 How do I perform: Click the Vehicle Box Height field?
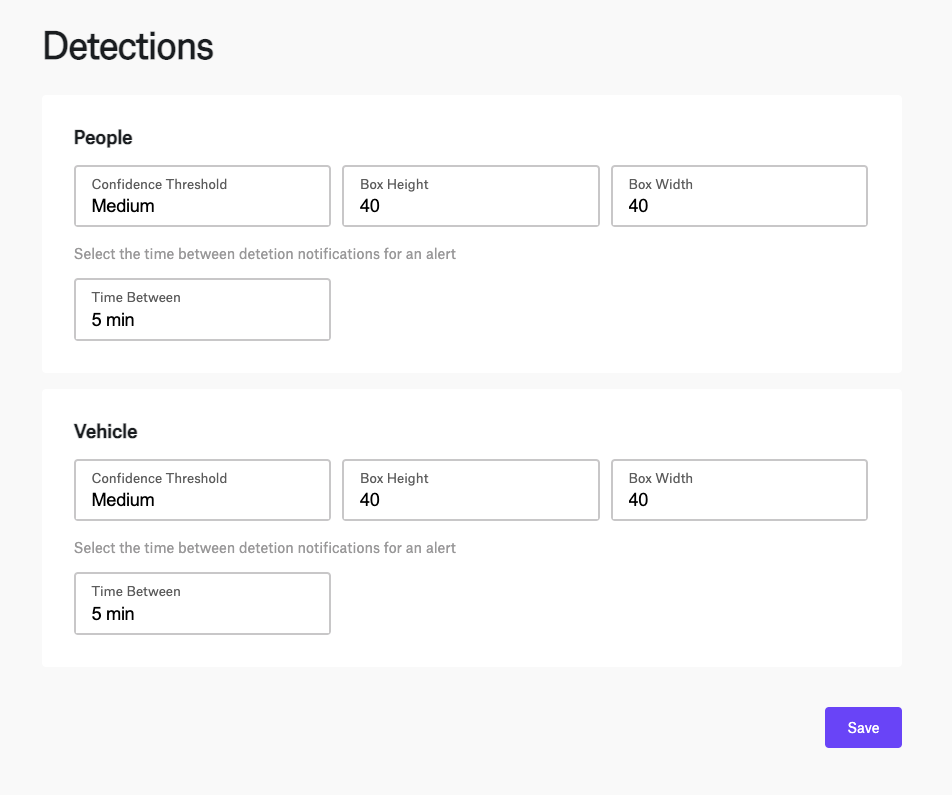coord(471,490)
